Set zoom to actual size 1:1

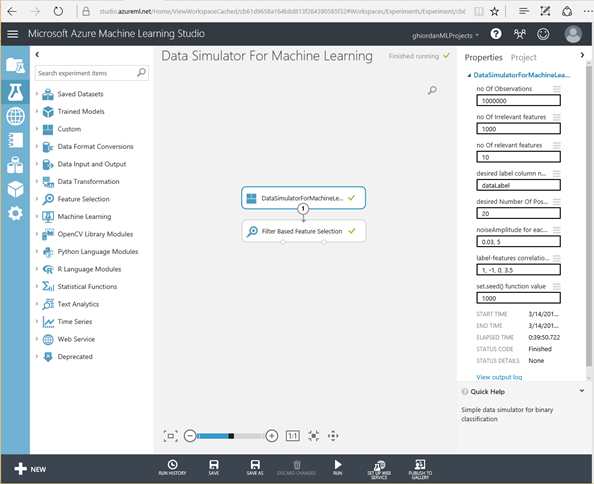tap(292, 436)
